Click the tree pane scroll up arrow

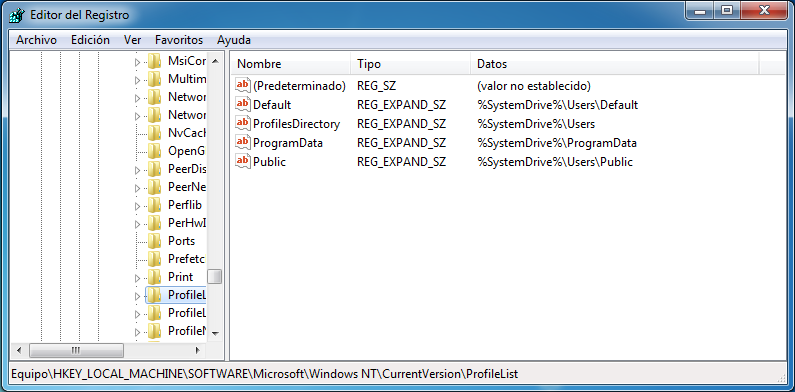215,61
